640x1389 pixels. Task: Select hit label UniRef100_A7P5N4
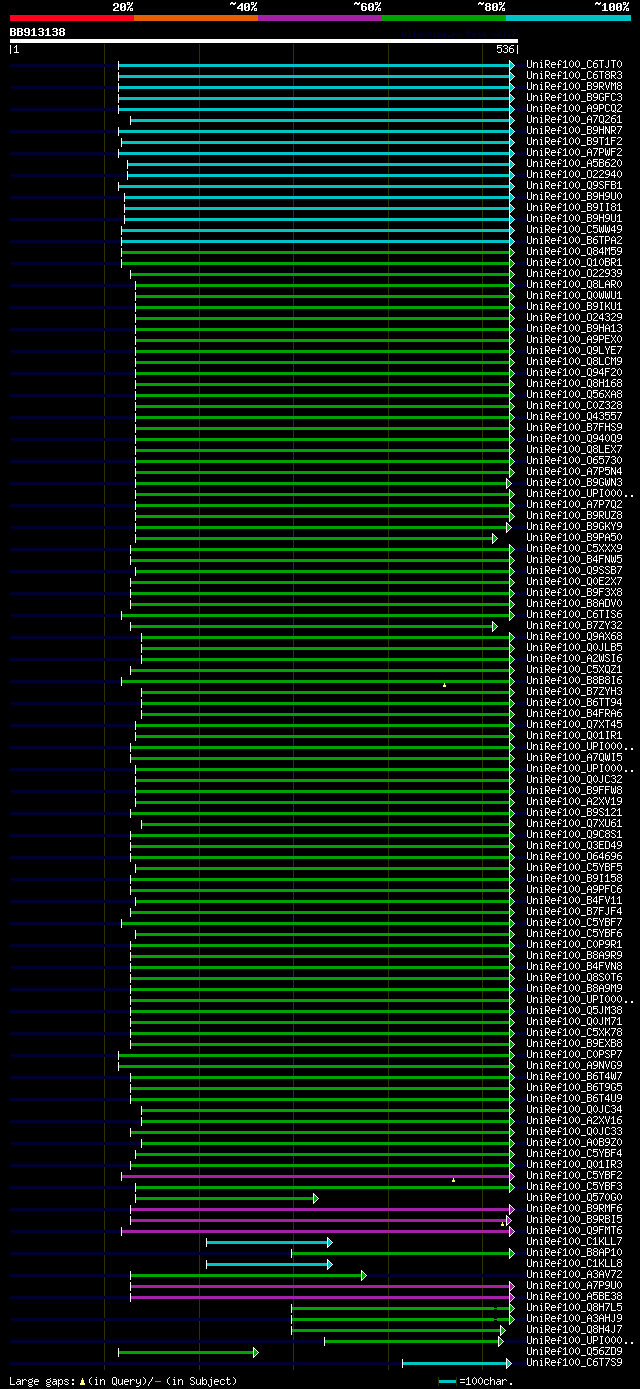(x=574, y=472)
